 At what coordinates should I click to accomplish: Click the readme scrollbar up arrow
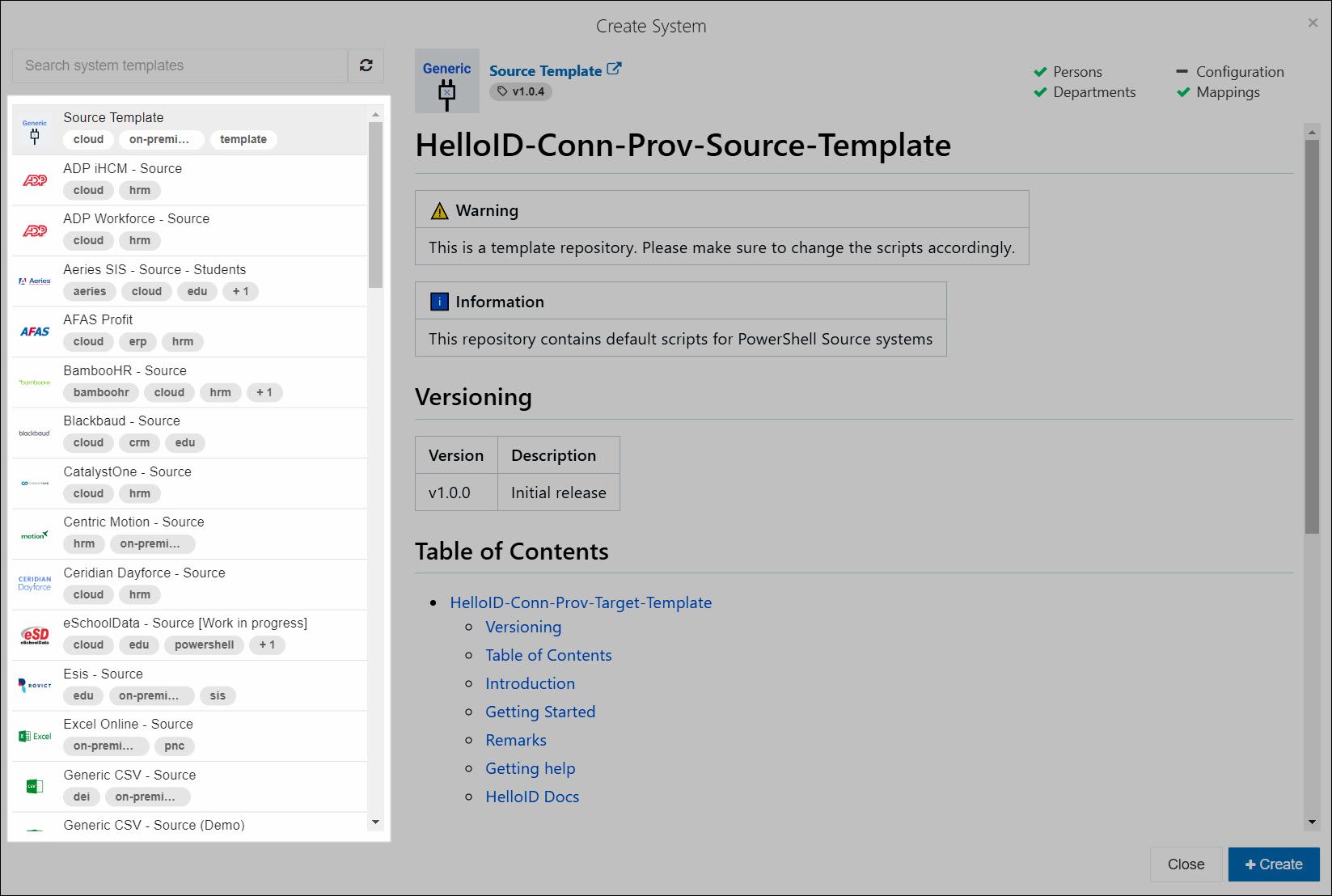click(1312, 131)
